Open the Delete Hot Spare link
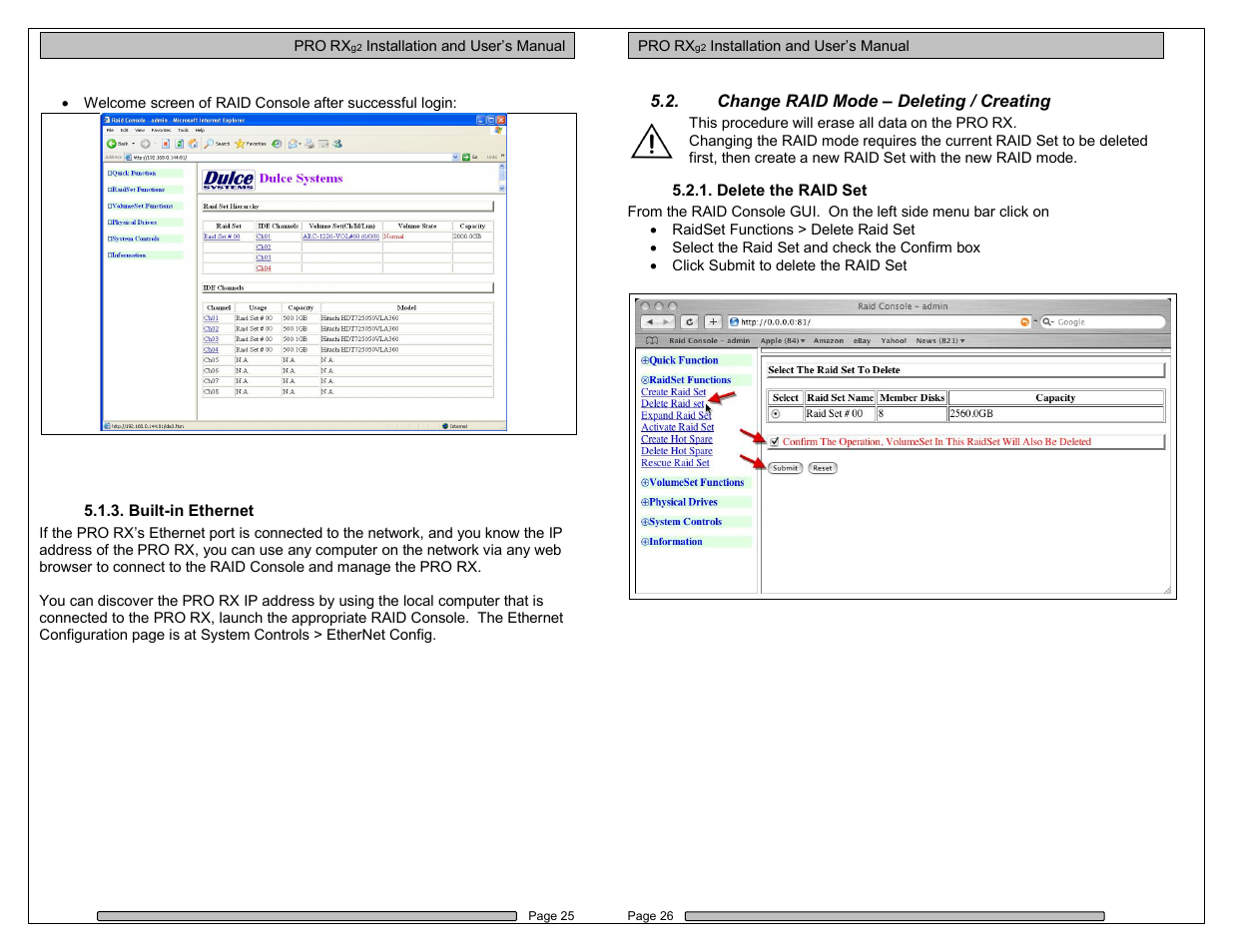 point(677,451)
